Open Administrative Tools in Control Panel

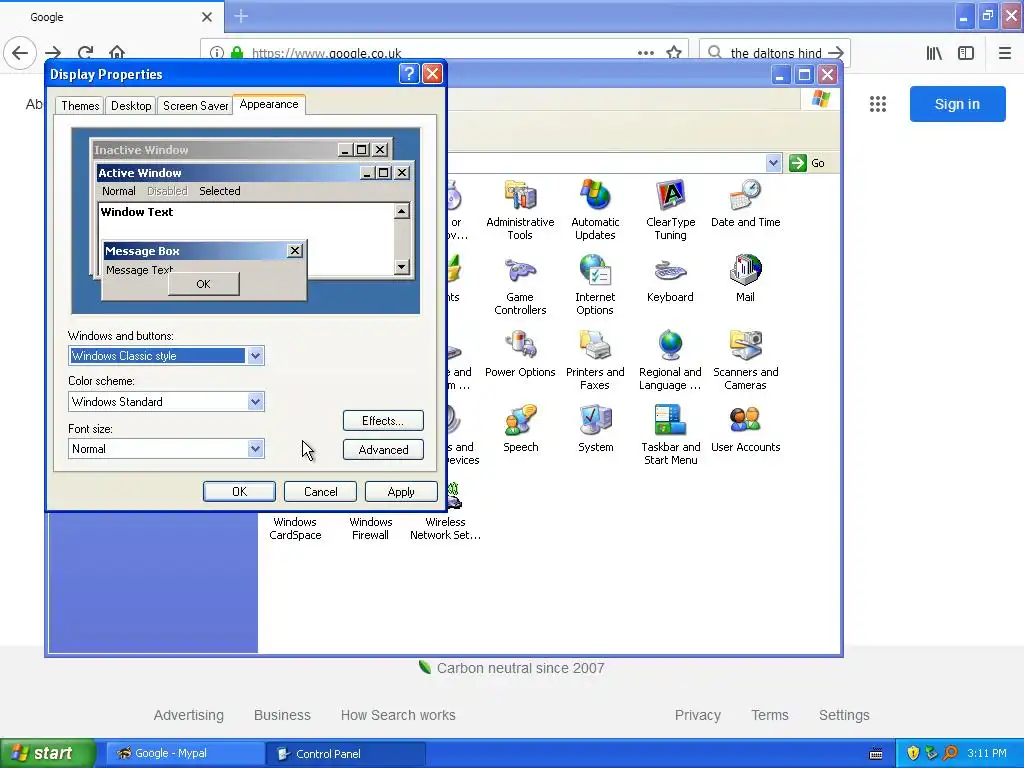click(x=520, y=210)
